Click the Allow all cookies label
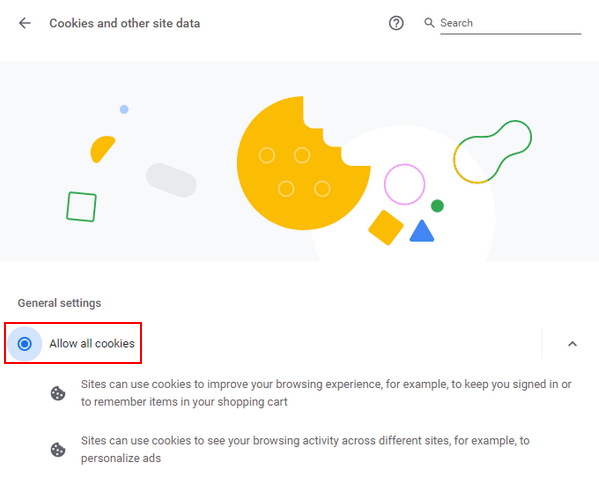The image size is (599, 478). click(x=92, y=344)
